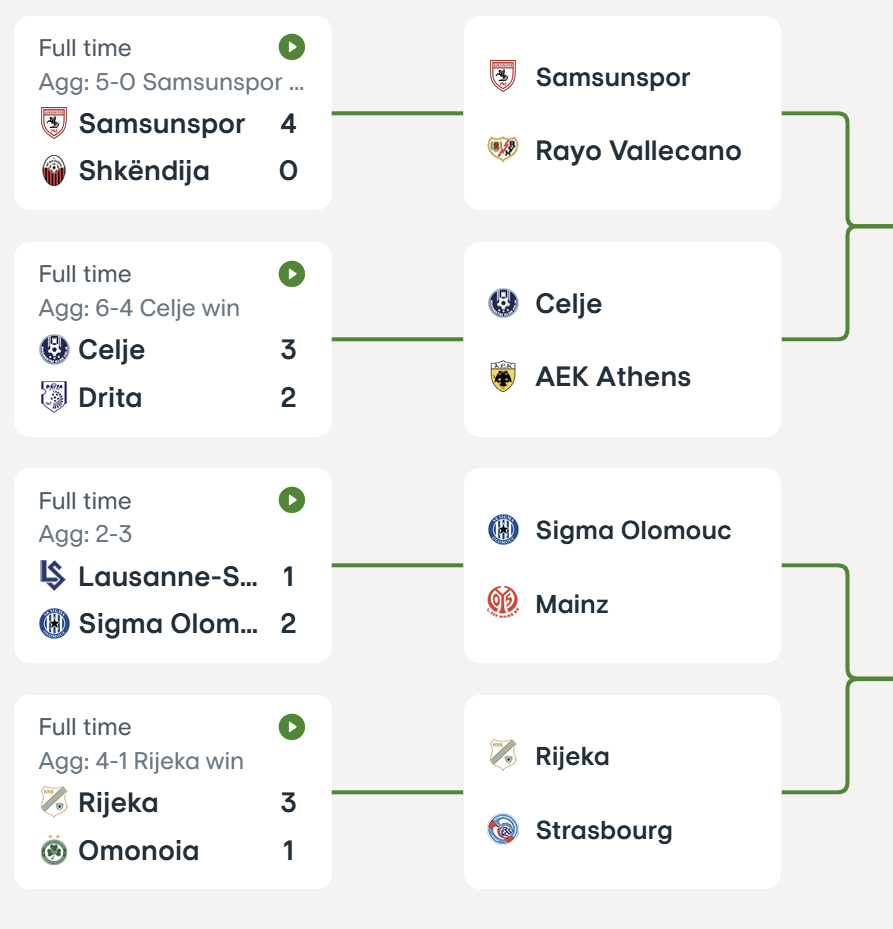
Task: Play highlights for Celje vs Drita match
Action: (291, 273)
